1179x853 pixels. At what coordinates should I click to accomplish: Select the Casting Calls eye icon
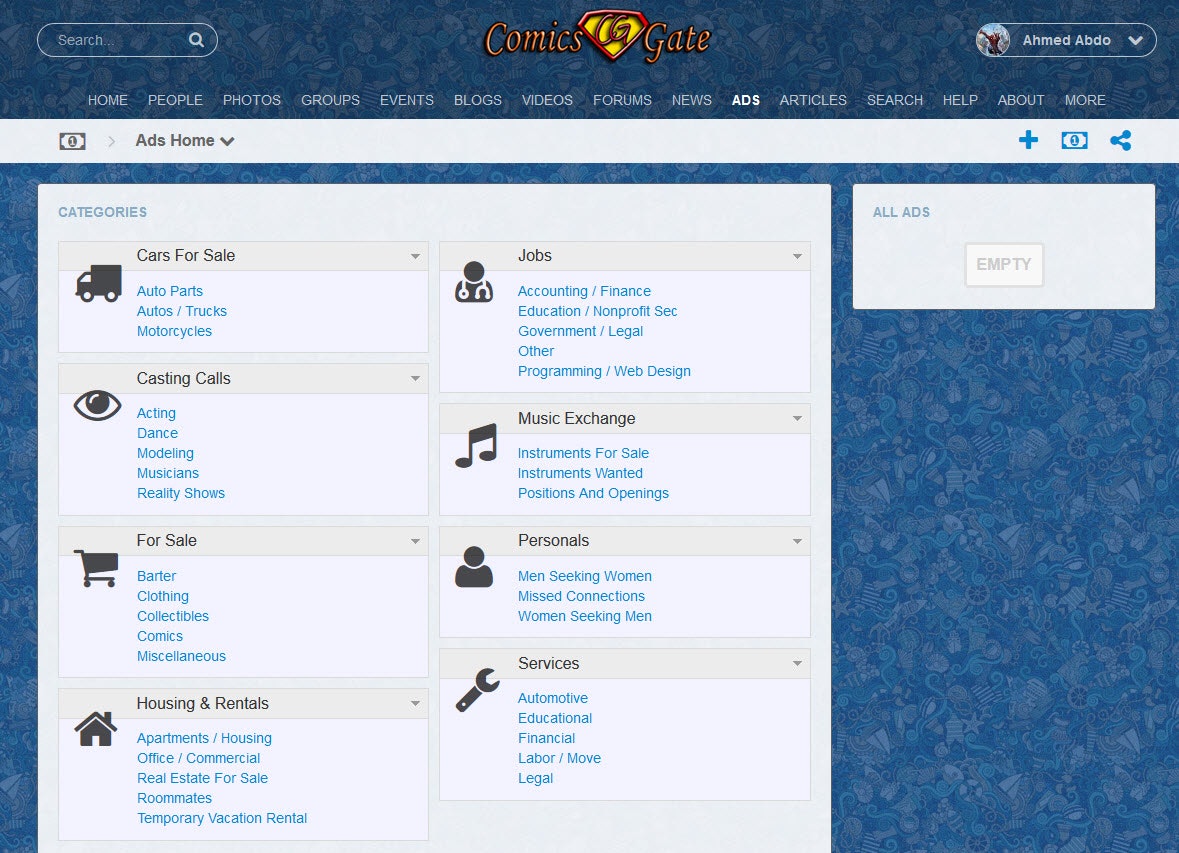[95, 406]
